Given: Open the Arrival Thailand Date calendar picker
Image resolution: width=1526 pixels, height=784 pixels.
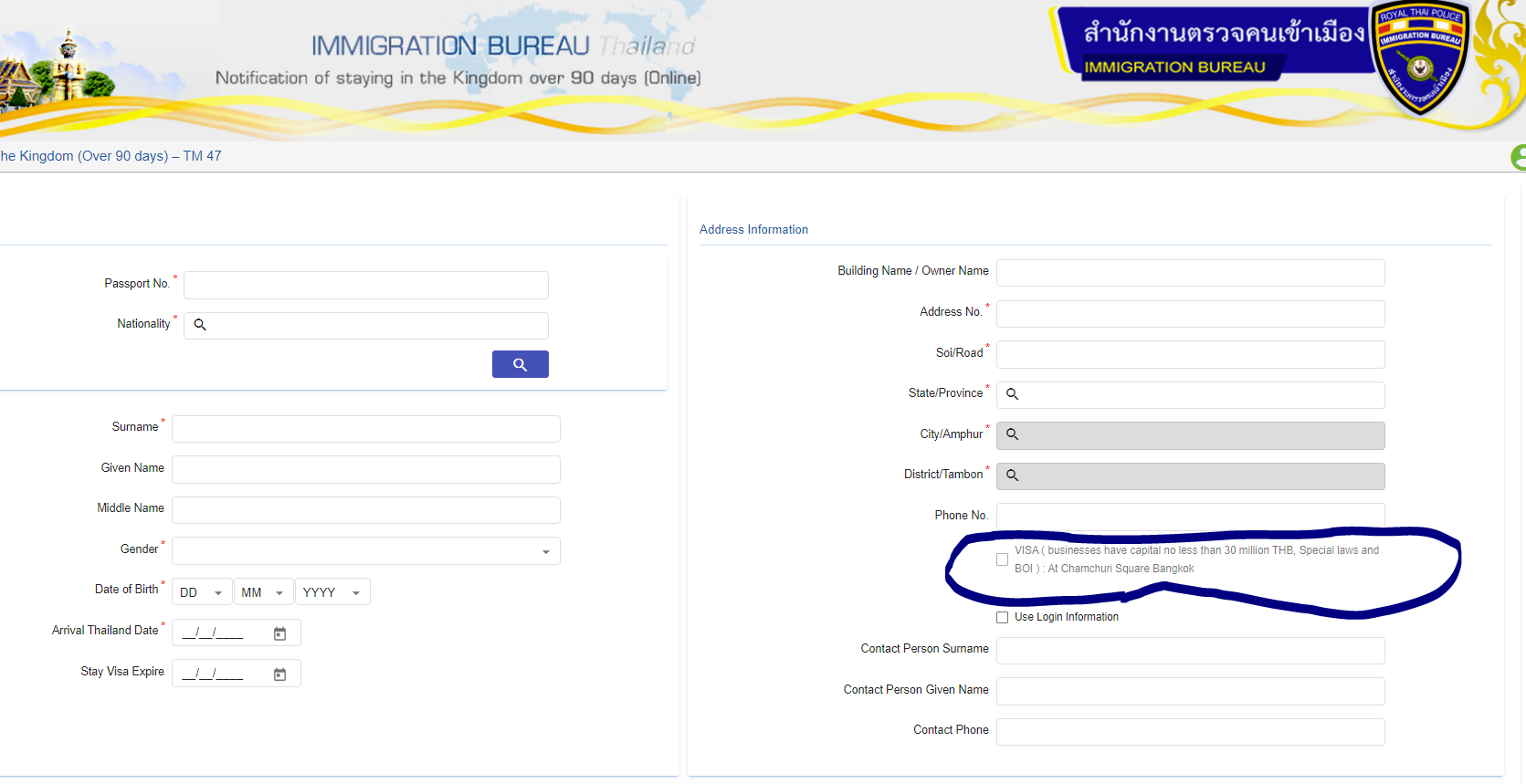Looking at the screenshot, I should tap(279, 633).
